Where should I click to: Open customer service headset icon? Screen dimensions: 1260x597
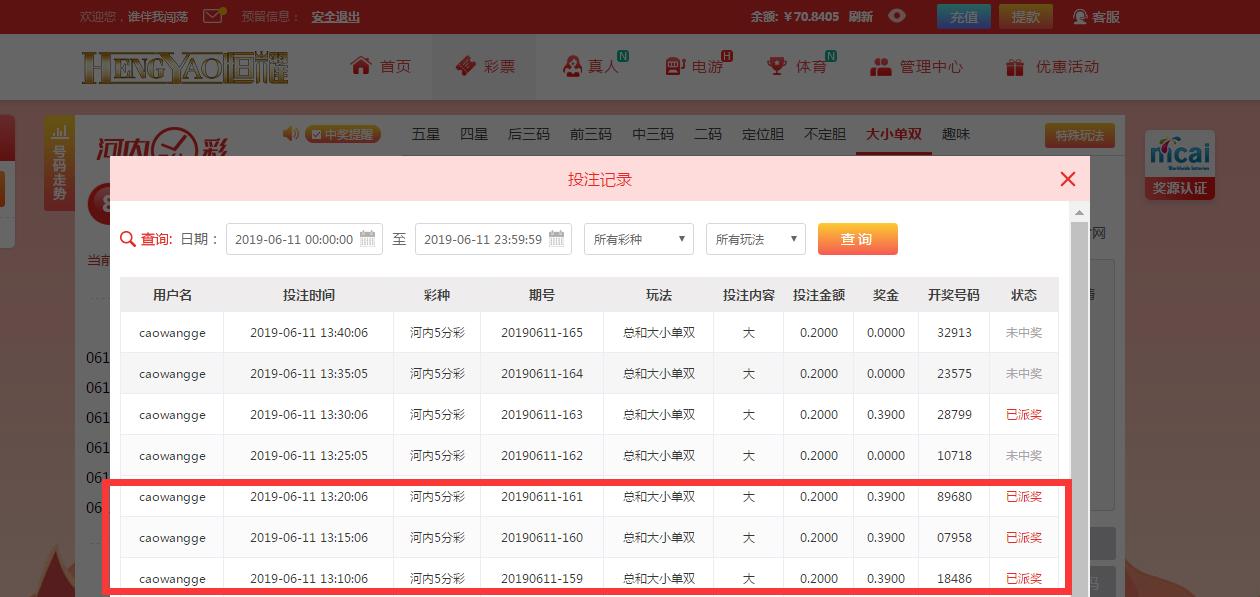tap(1080, 16)
